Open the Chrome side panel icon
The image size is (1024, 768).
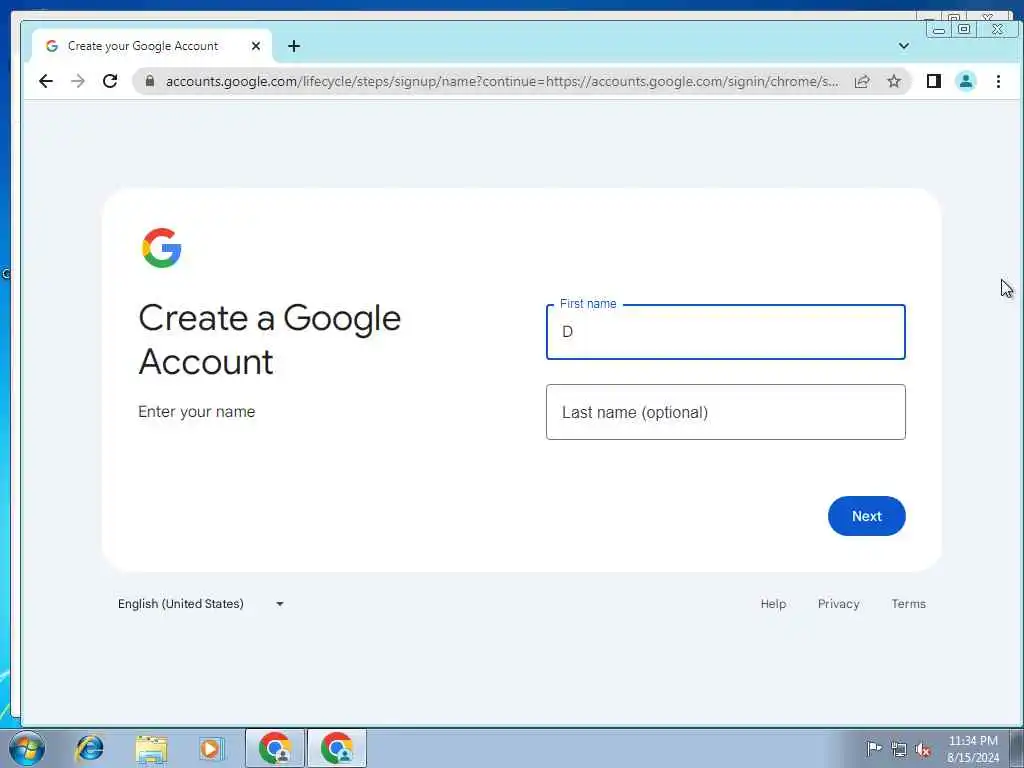pos(934,81)
